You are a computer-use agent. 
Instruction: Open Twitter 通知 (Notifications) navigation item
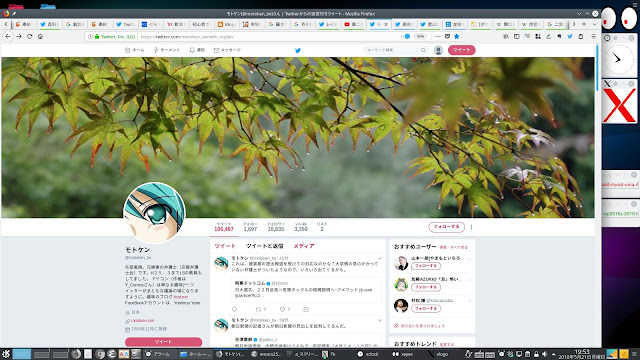pyautogui.click(x=197, y=50)
